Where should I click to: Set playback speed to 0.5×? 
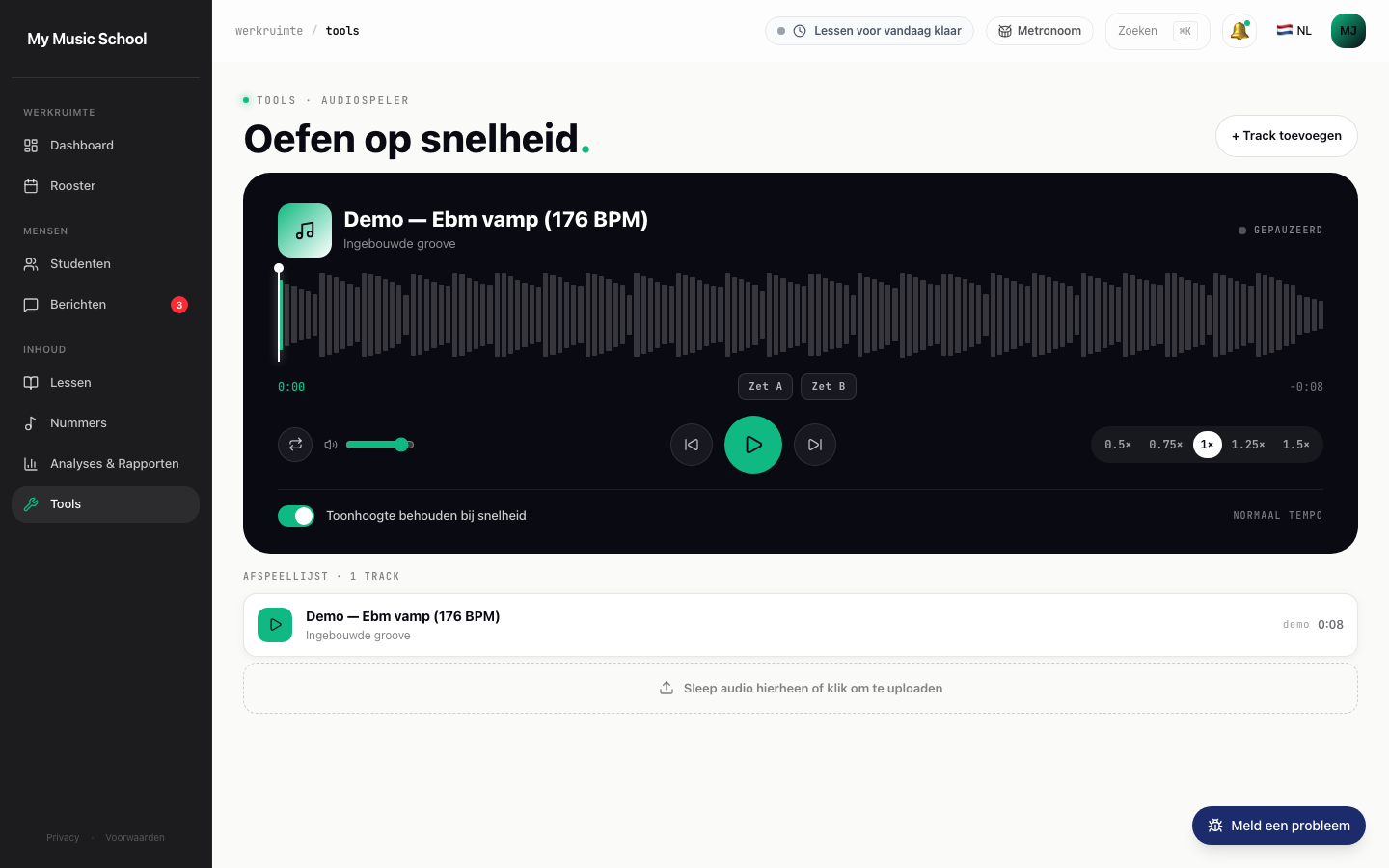point(1118,445)
